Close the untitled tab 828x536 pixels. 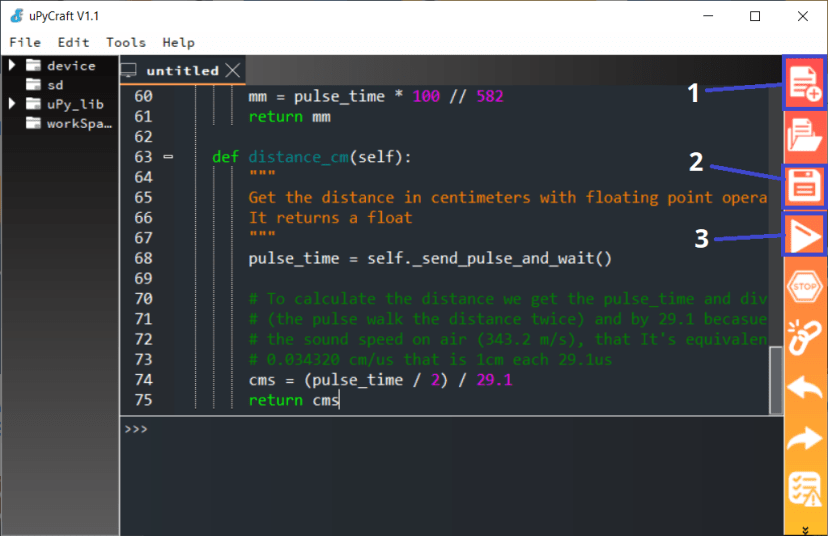coord(233,70)
